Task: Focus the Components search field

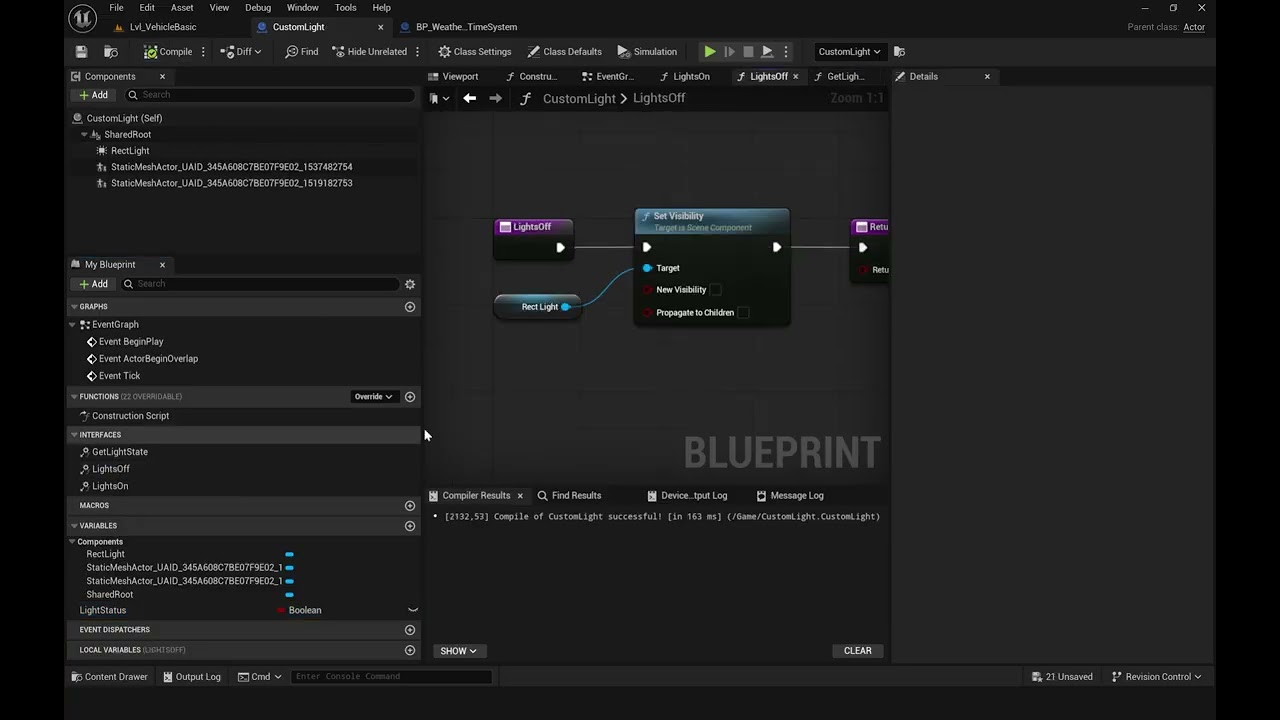Action: coord(270,95)
